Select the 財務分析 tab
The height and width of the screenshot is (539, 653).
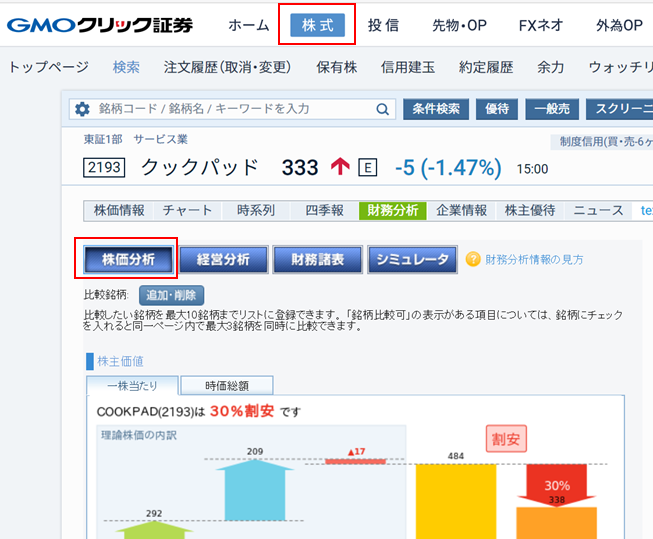coord(393,210)
